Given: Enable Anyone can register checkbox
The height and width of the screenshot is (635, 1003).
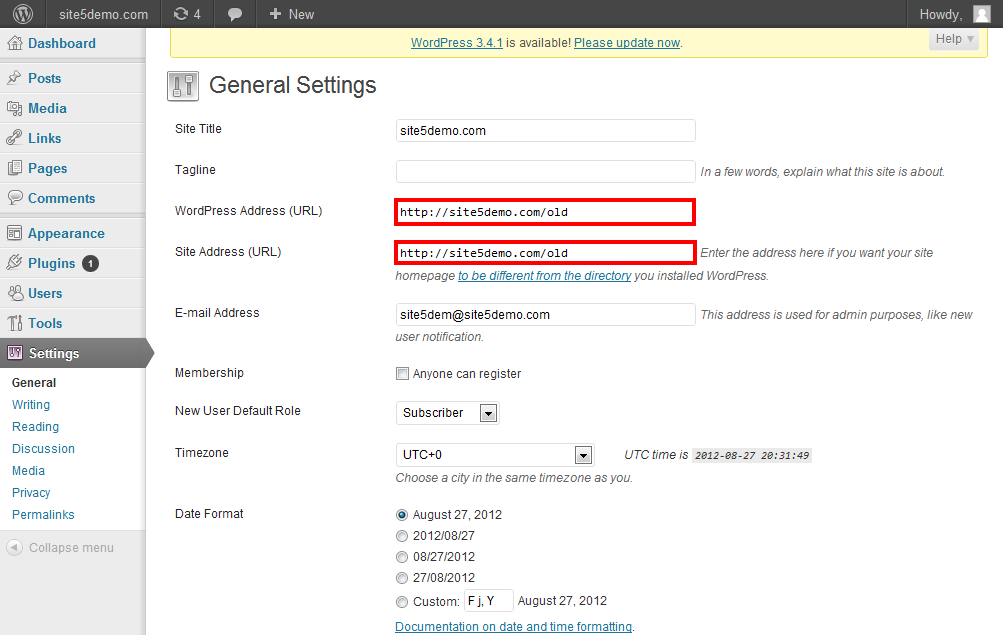Looking at the screenshot, I should click(402, 373).
